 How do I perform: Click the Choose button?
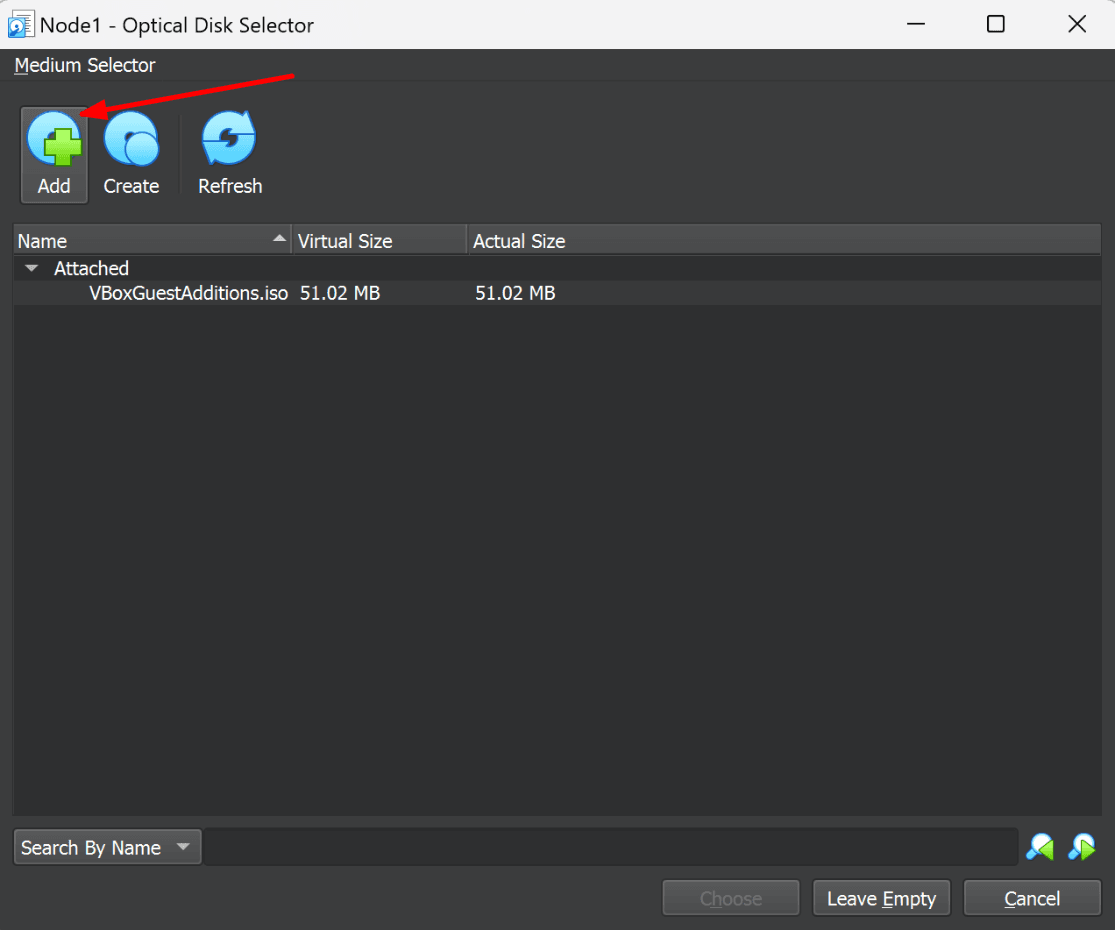click(731, 897)
